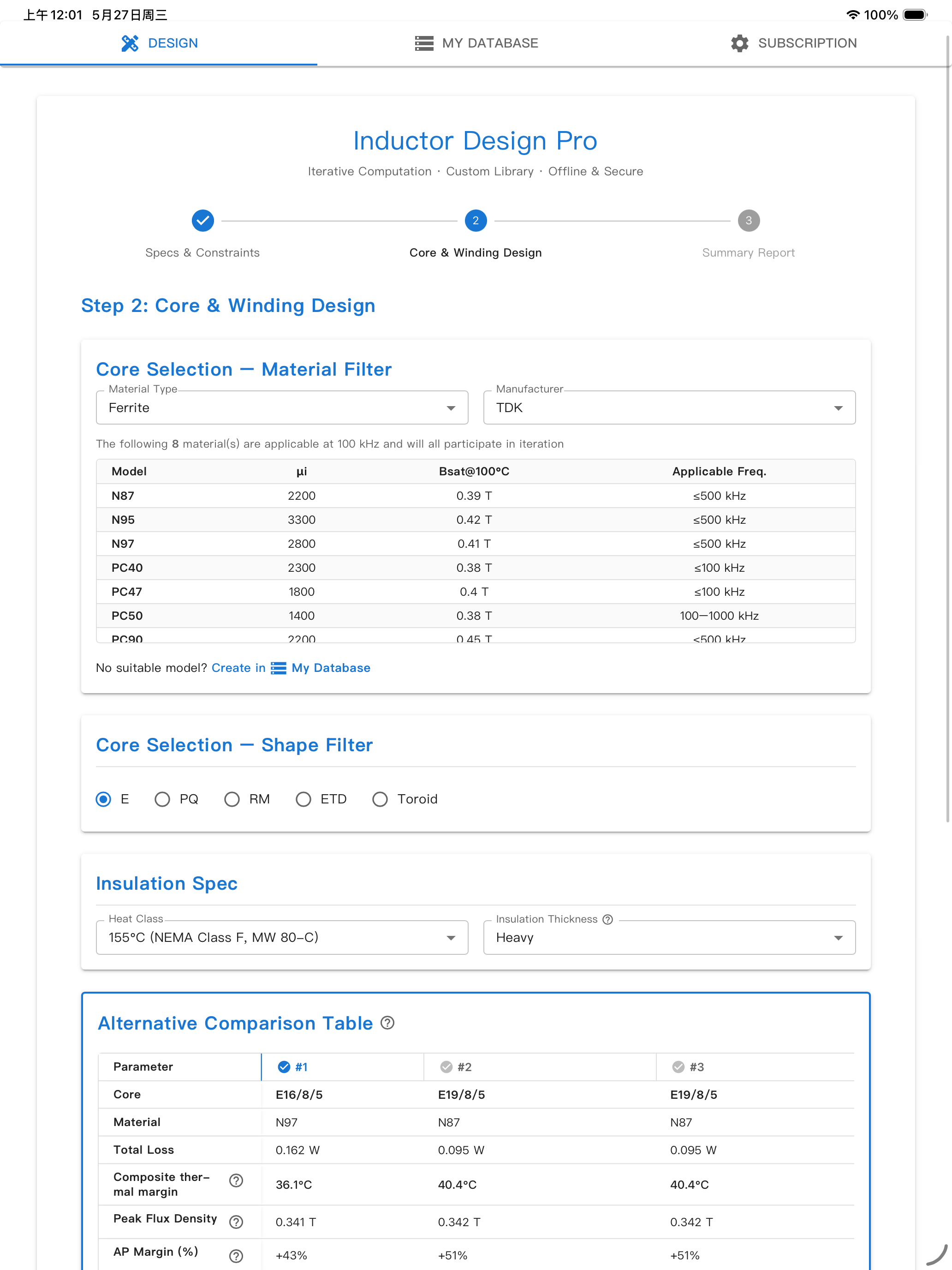Click the battery indicator icon
Viewport: 952px width, 1270px height.
(x=915, y=15)
